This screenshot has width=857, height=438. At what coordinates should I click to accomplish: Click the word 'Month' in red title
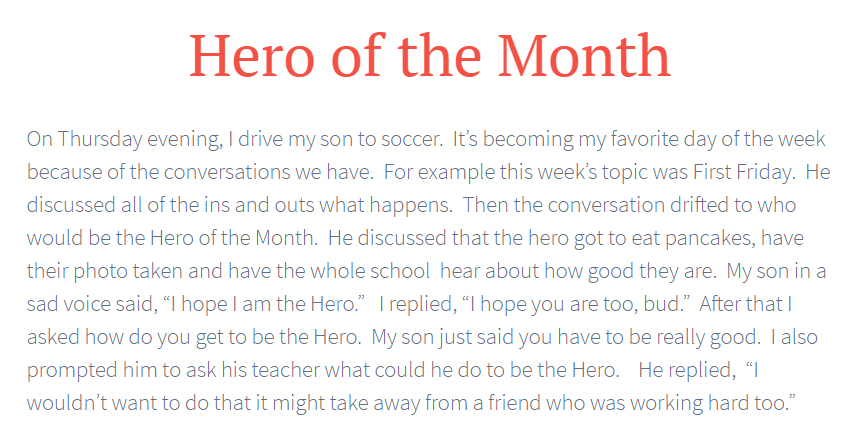584,56
